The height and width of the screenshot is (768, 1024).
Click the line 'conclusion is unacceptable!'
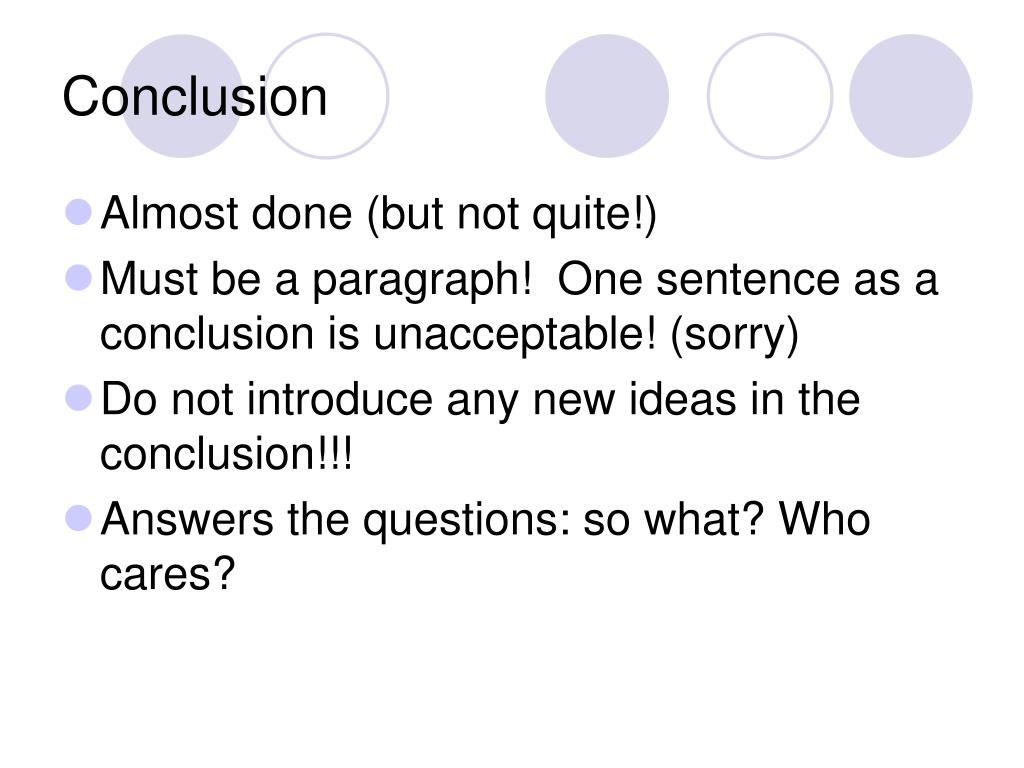point(377,334)
